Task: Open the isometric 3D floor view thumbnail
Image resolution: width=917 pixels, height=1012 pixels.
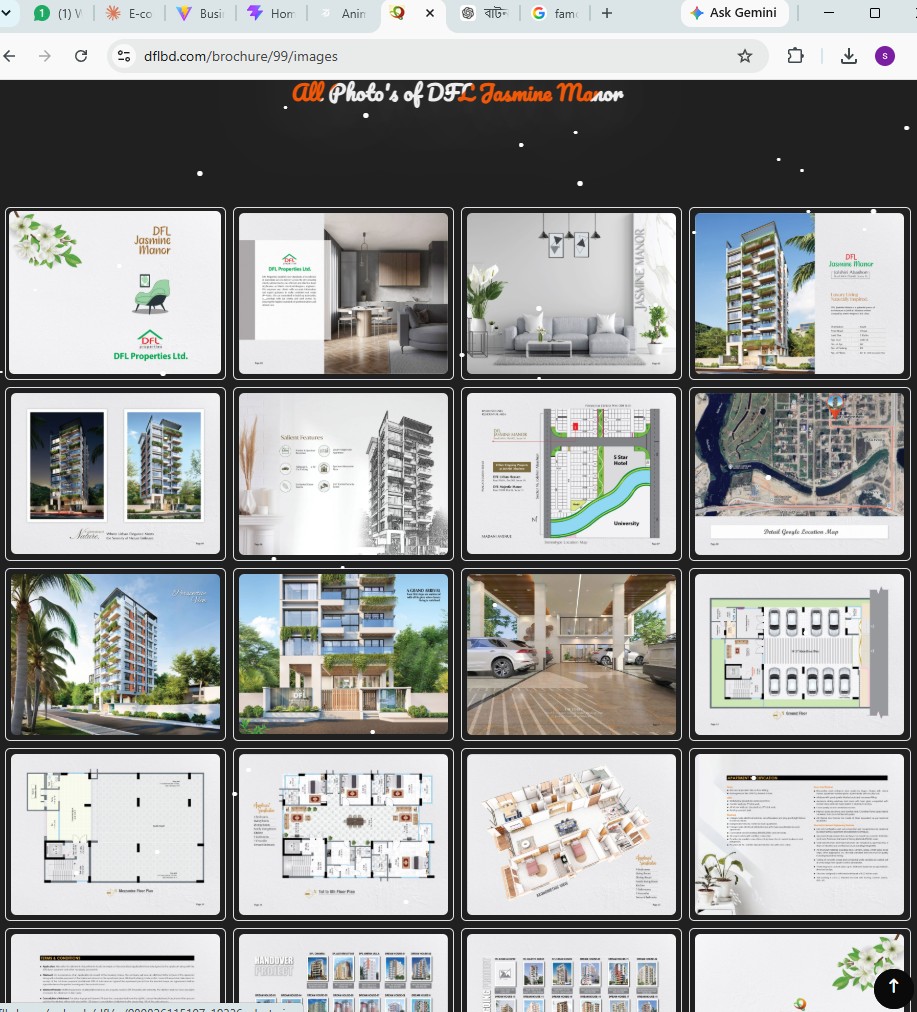Action: tap(571, 835)
